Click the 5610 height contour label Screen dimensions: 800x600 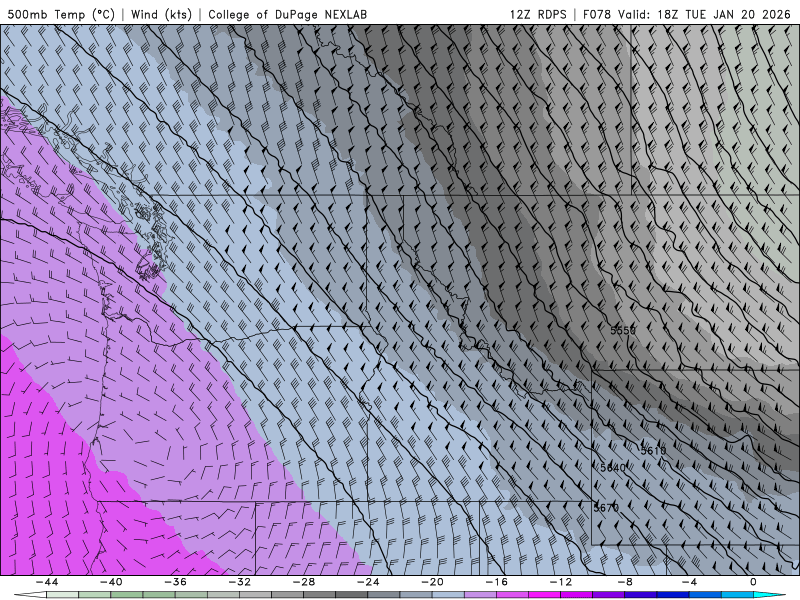click(x=653, y=451)
